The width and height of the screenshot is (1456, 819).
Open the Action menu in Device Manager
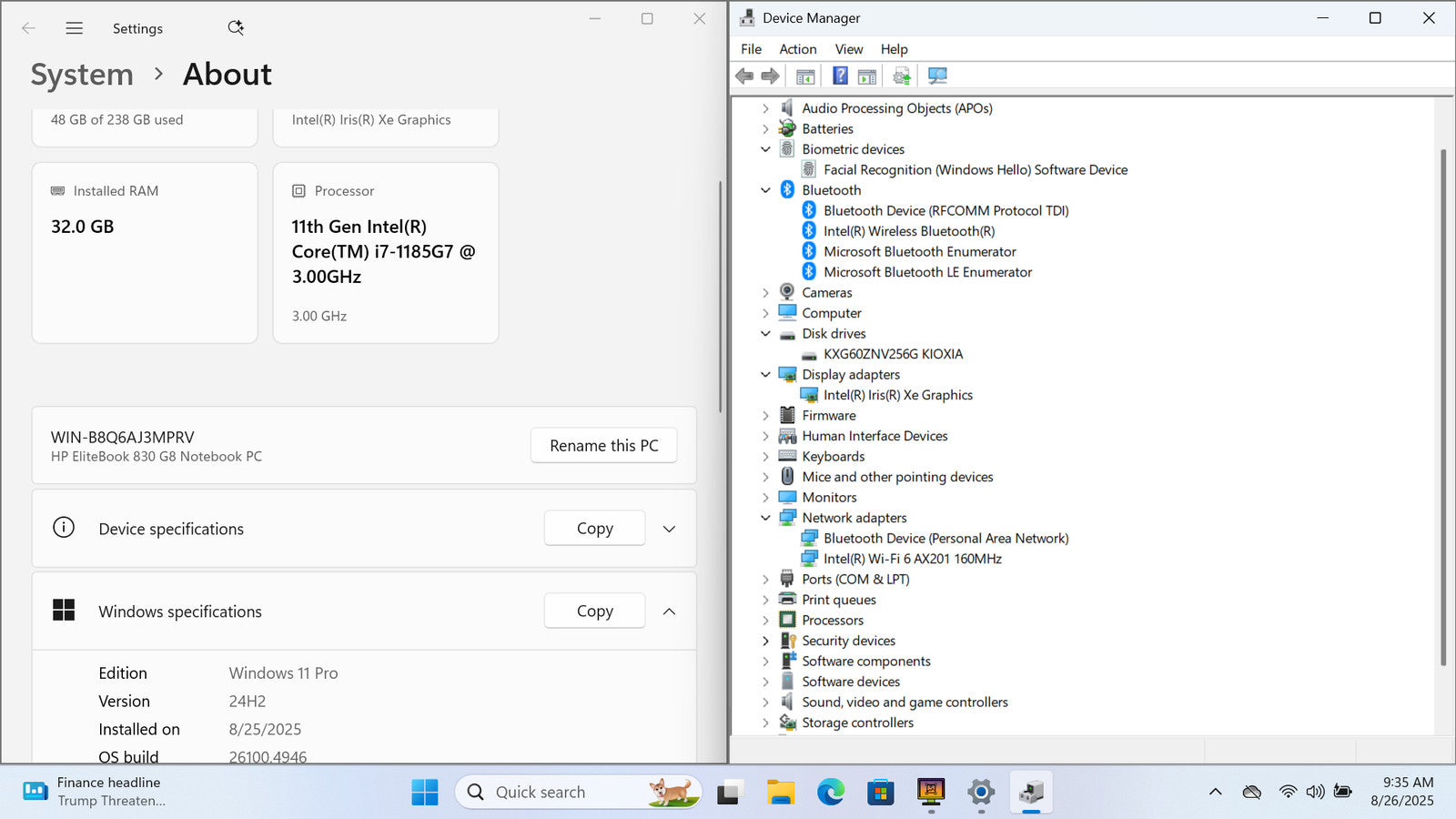pyautogui.click(x=797, y=49)
